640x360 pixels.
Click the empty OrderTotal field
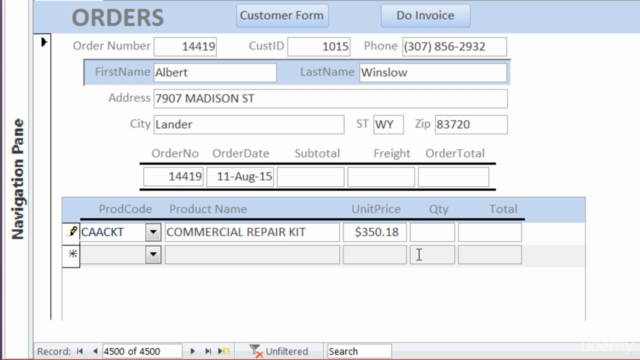click(x=453, y=177)
